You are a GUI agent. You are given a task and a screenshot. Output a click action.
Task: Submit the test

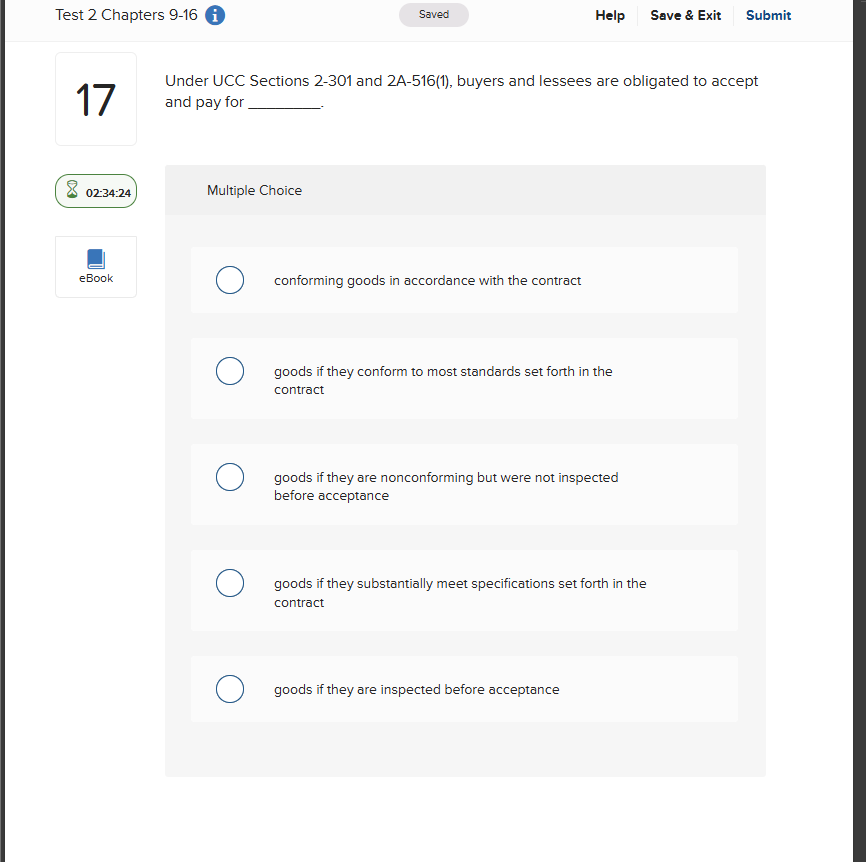coord(768,15)
